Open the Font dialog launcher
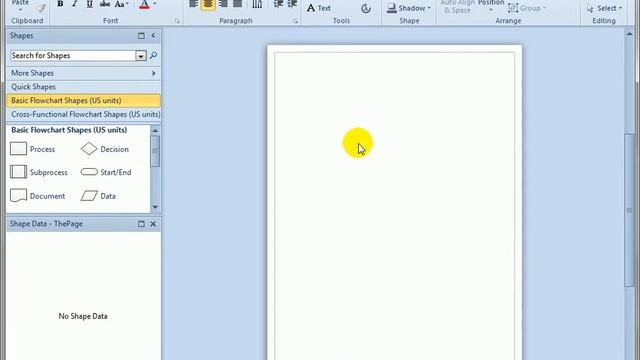Viewport: 640px width, 360px height. (x=177, y=21)
